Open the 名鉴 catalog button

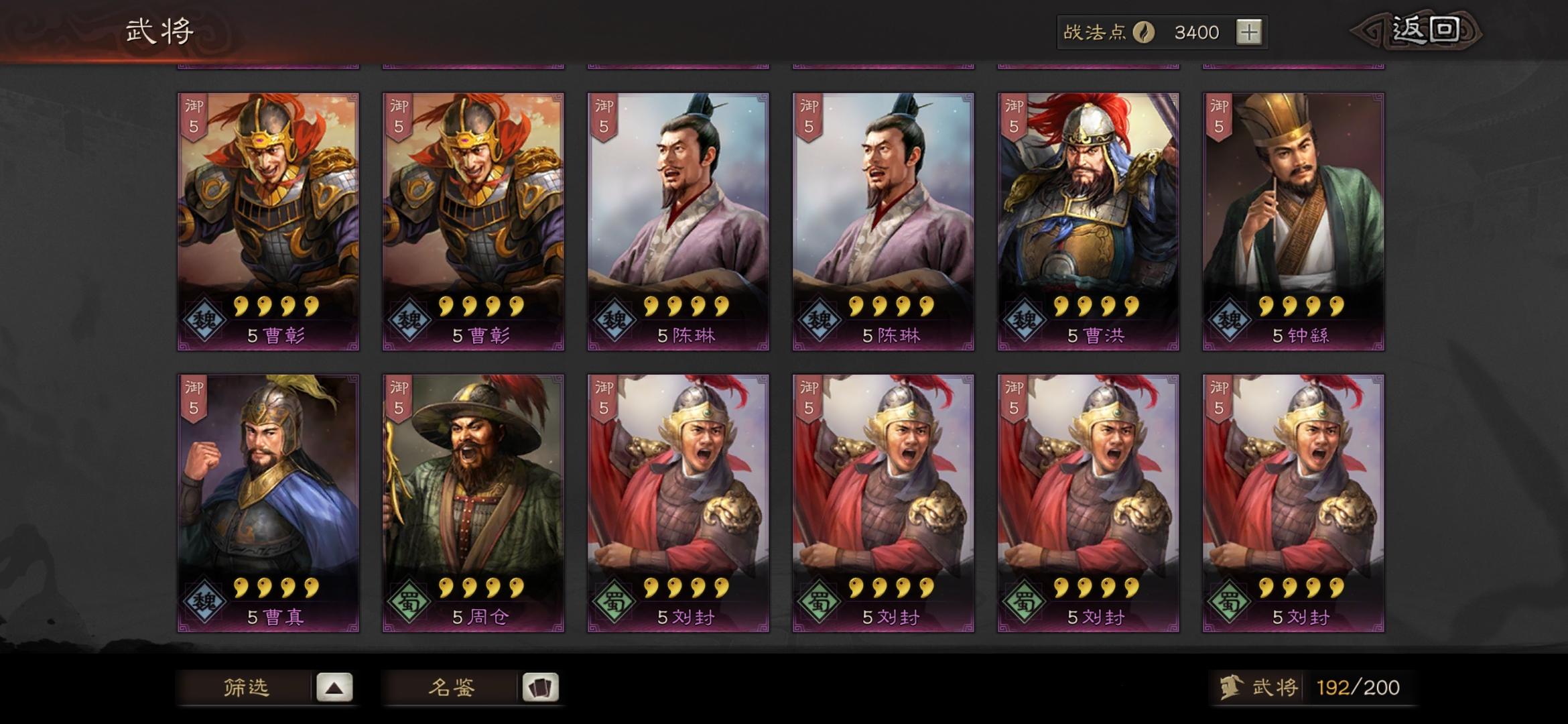coord(452,687)
